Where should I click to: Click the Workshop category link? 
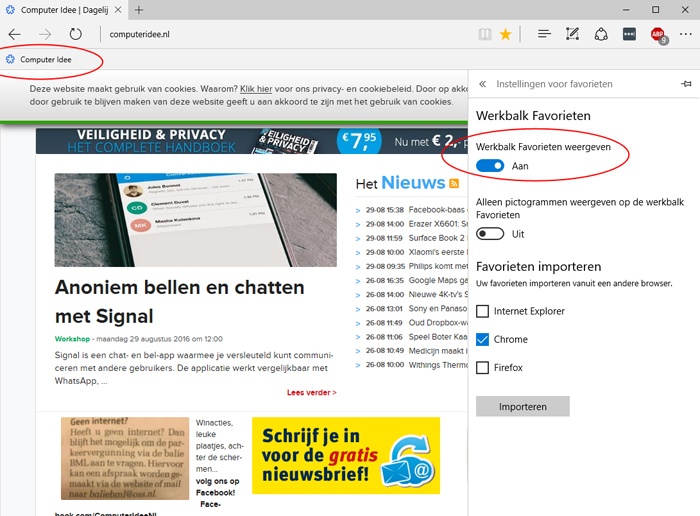coord(72,339)
